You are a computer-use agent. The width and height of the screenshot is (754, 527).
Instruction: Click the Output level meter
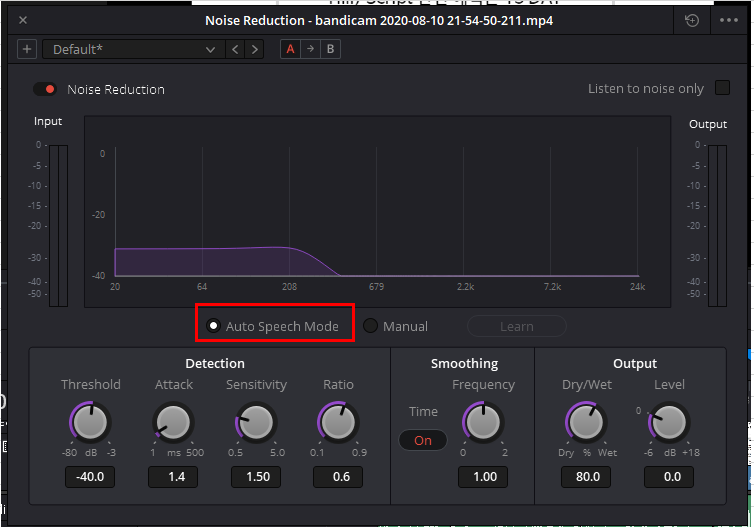[x=717, y=226]
